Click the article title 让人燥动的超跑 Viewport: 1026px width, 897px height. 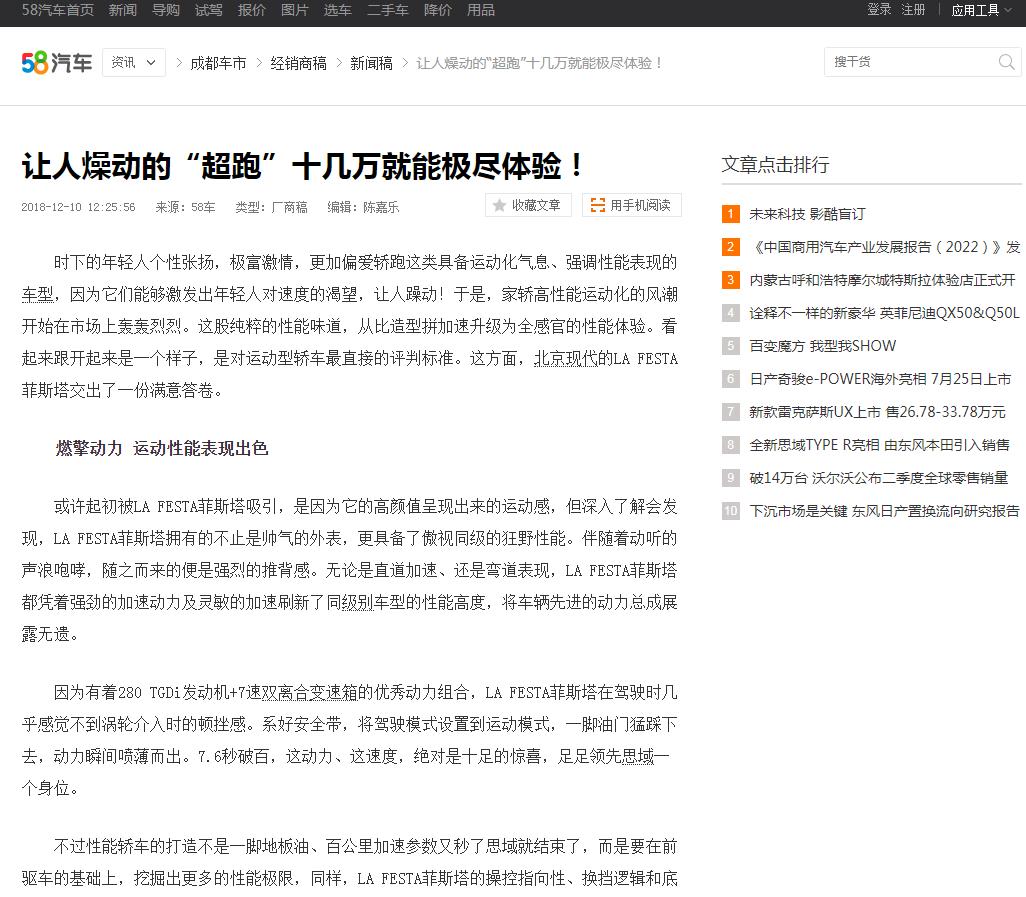pos(302,166)
